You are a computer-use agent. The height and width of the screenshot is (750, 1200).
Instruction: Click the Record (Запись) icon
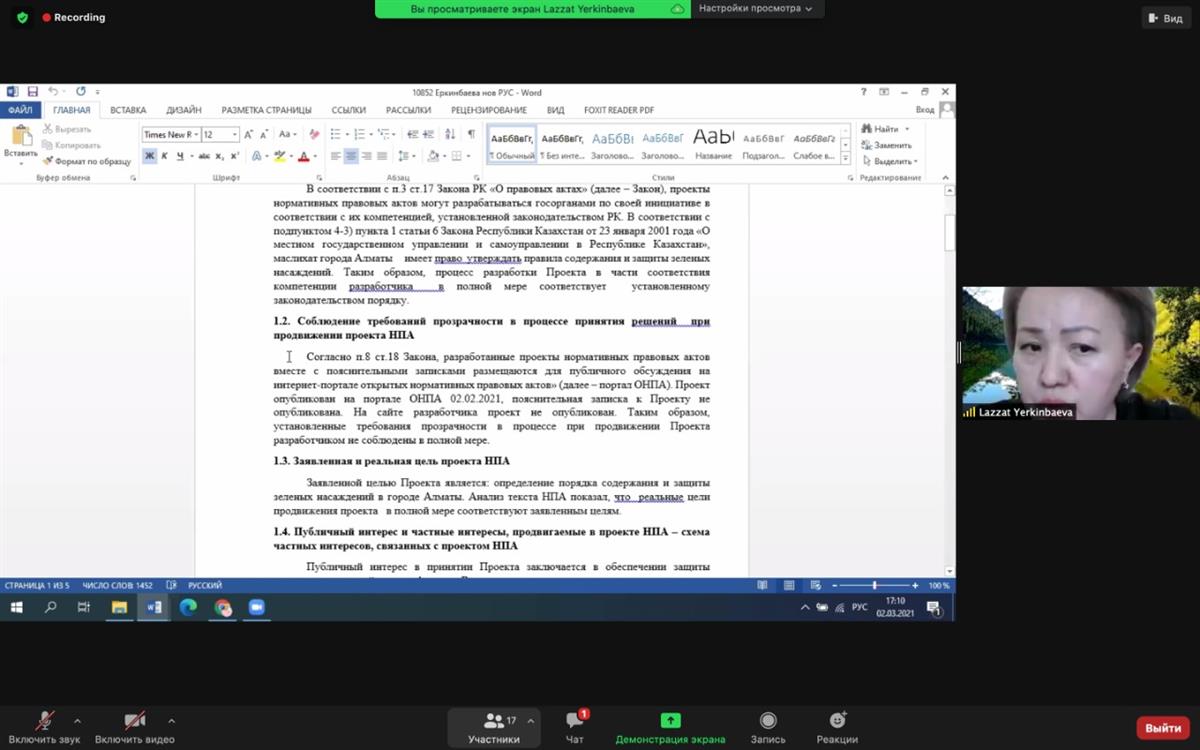[767, 721]
